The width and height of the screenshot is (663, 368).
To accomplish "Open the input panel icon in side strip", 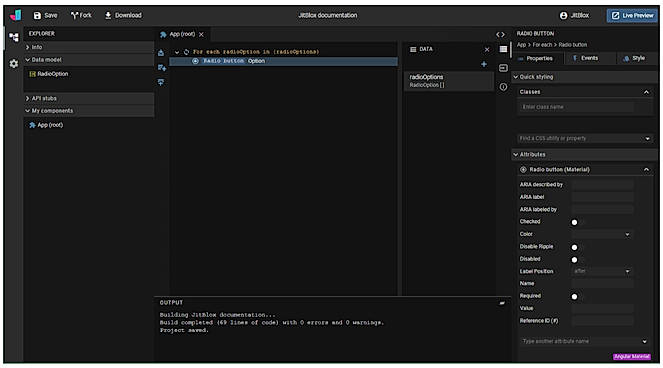I will coord(503,68).
